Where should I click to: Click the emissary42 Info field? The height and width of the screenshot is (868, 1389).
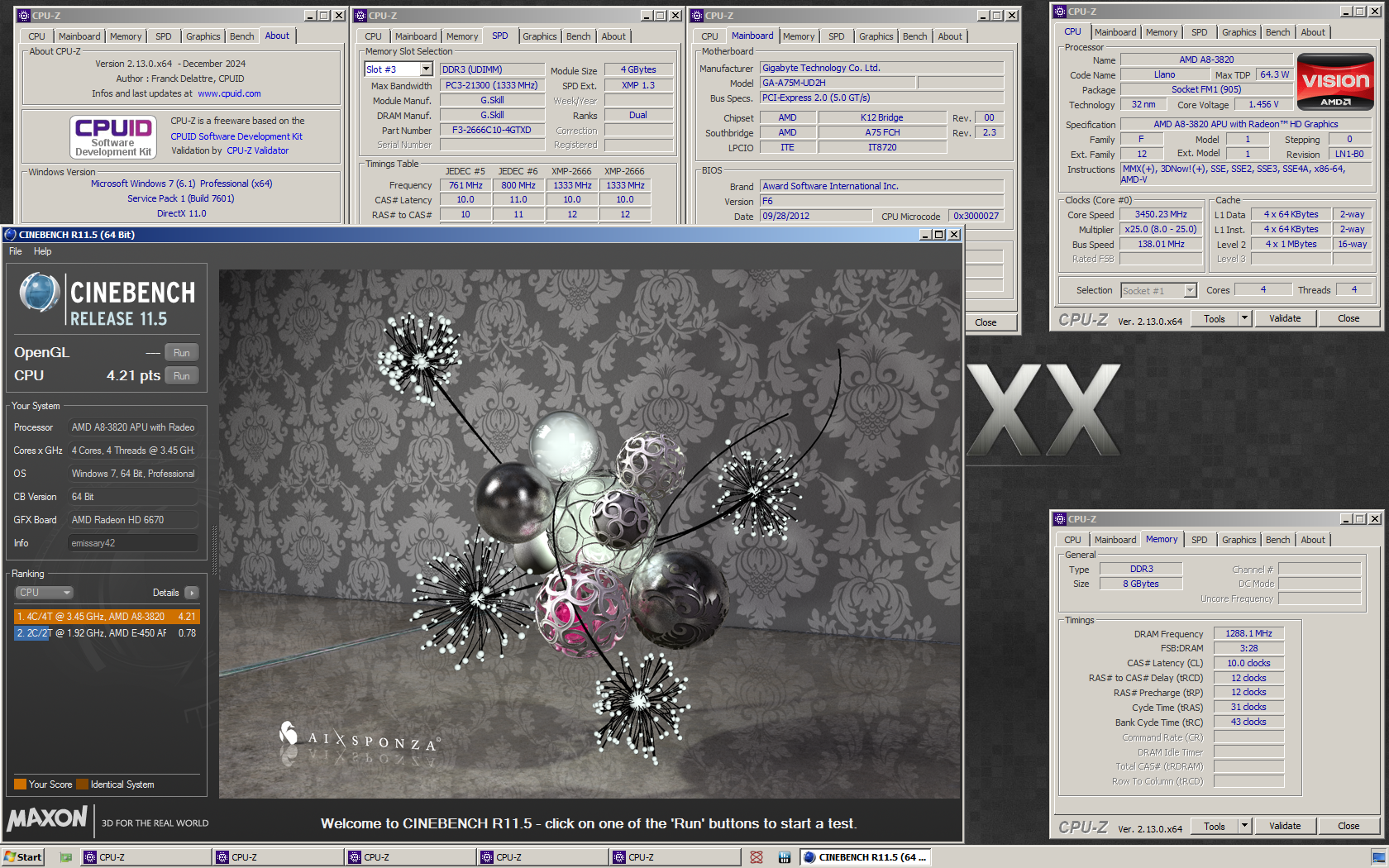(x=132, y=543)
